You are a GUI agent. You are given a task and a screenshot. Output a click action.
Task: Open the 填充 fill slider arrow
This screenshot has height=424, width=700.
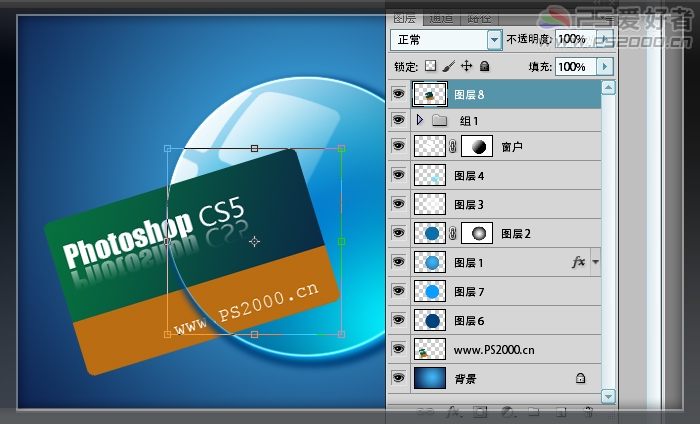click(x=605, y=67)
